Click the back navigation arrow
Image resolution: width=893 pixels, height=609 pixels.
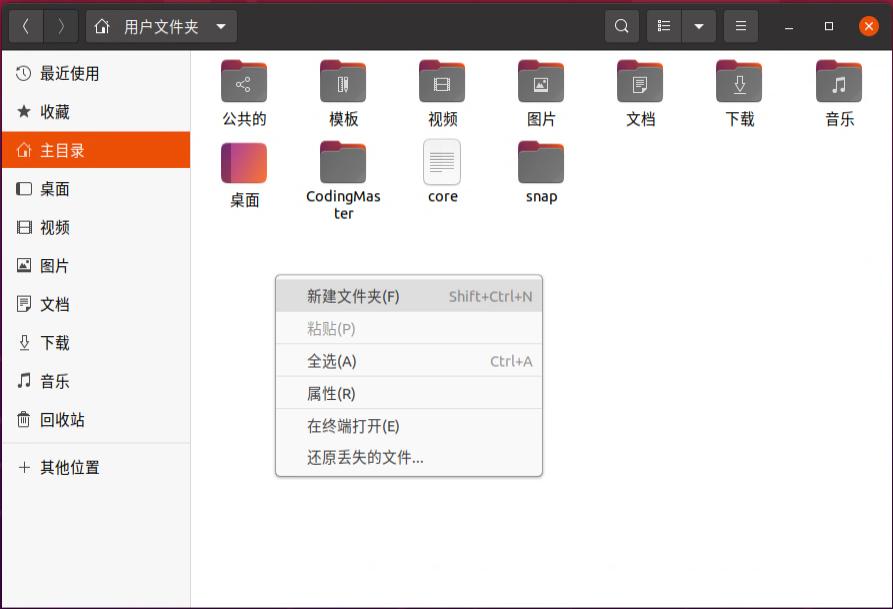coord(26,26)
